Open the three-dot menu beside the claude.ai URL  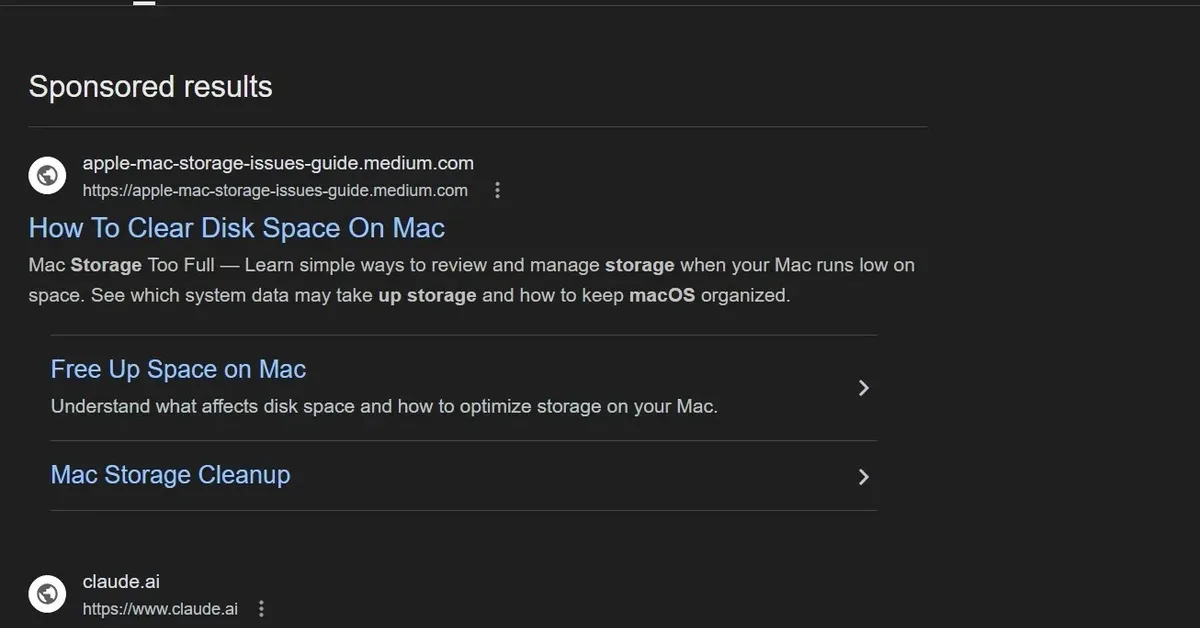(x=260, y=607)
